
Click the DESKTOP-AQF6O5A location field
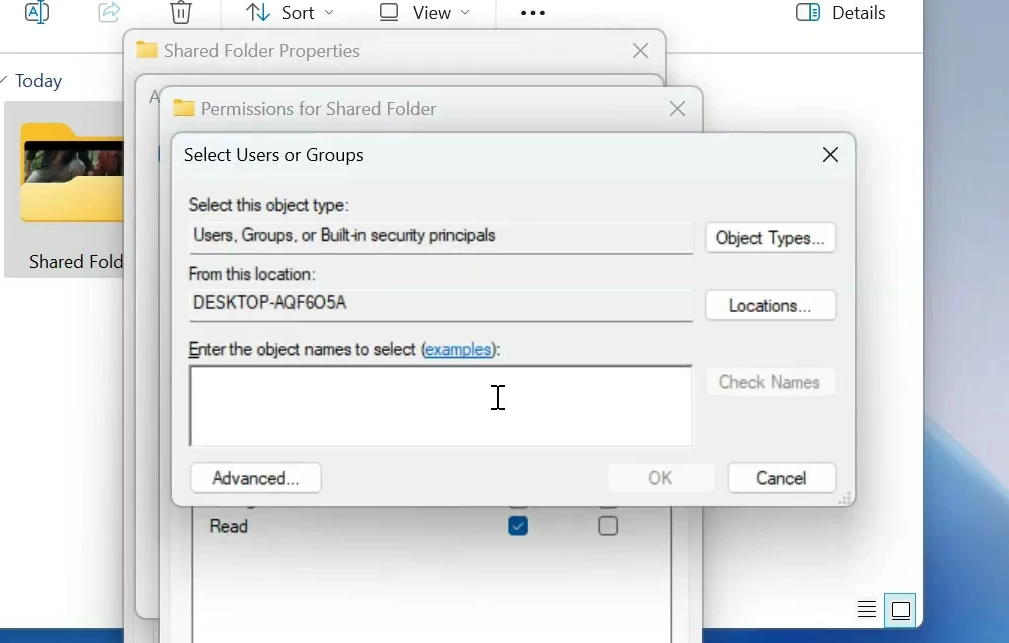[x=441, y=303]
